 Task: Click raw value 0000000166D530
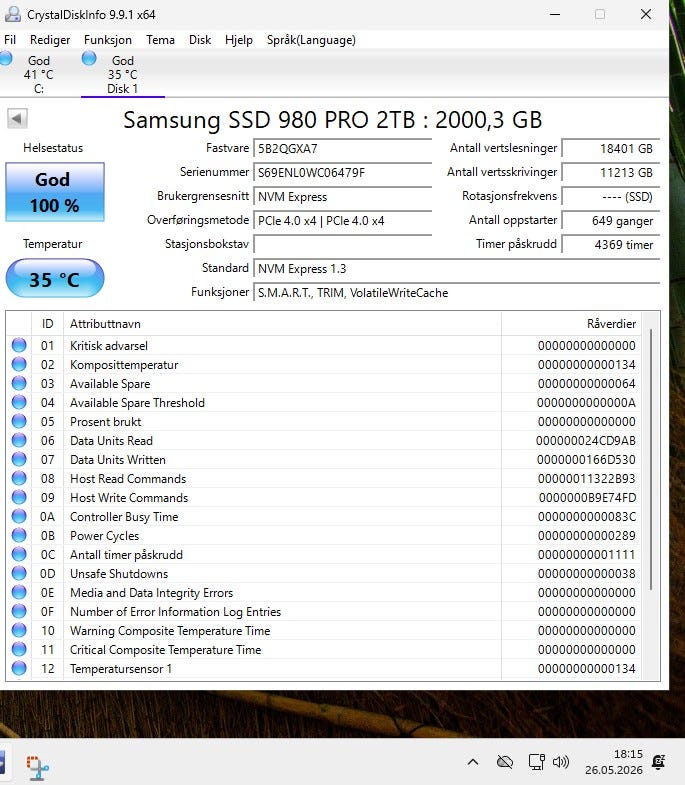click(586, 460)
